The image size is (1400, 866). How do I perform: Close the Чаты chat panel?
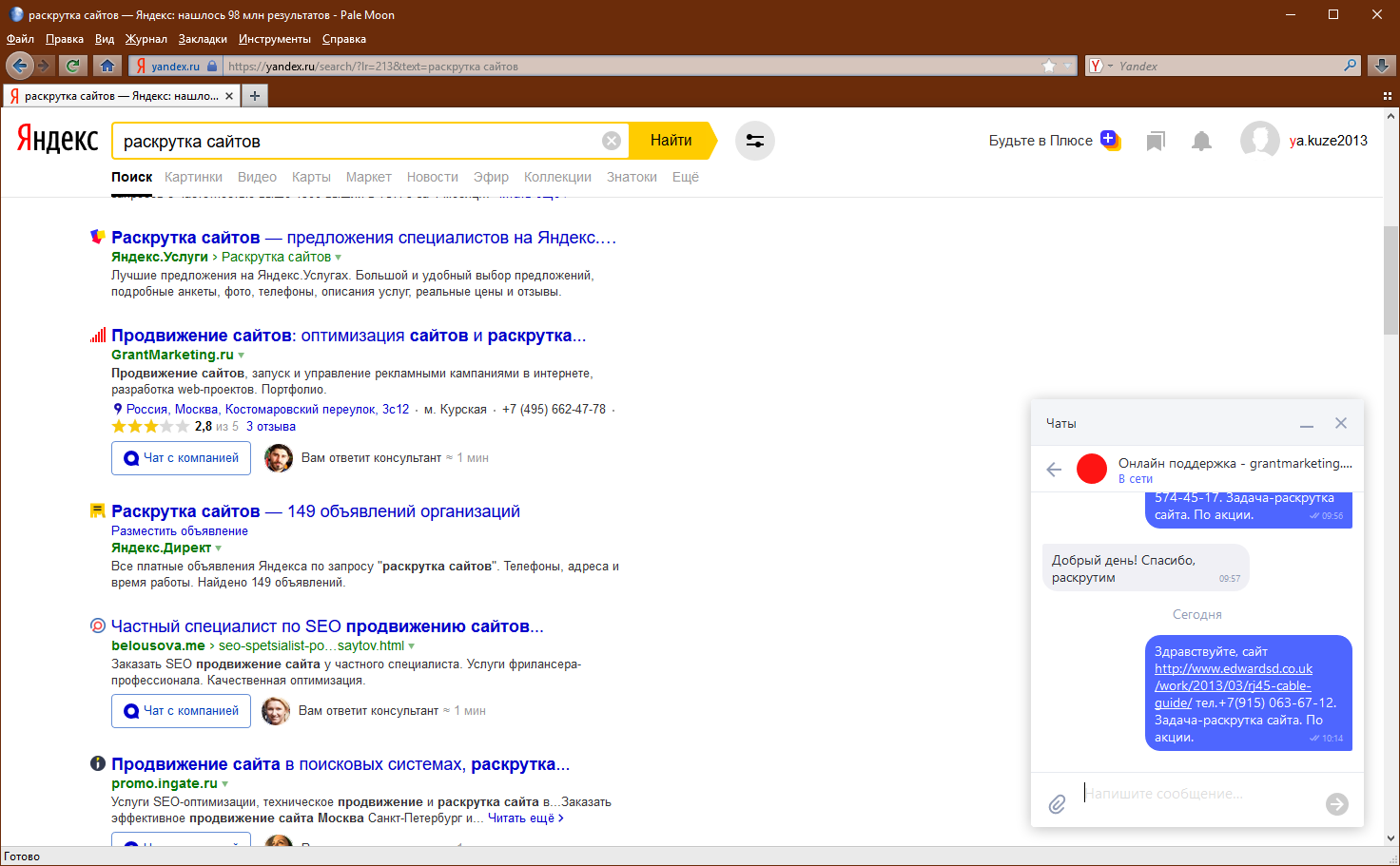1341,423
